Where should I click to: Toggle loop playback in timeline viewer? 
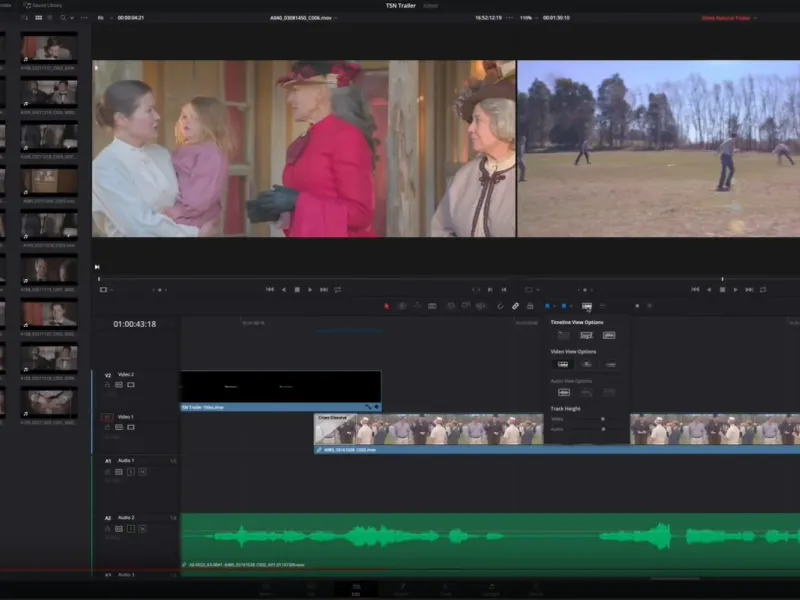[763, 290]
